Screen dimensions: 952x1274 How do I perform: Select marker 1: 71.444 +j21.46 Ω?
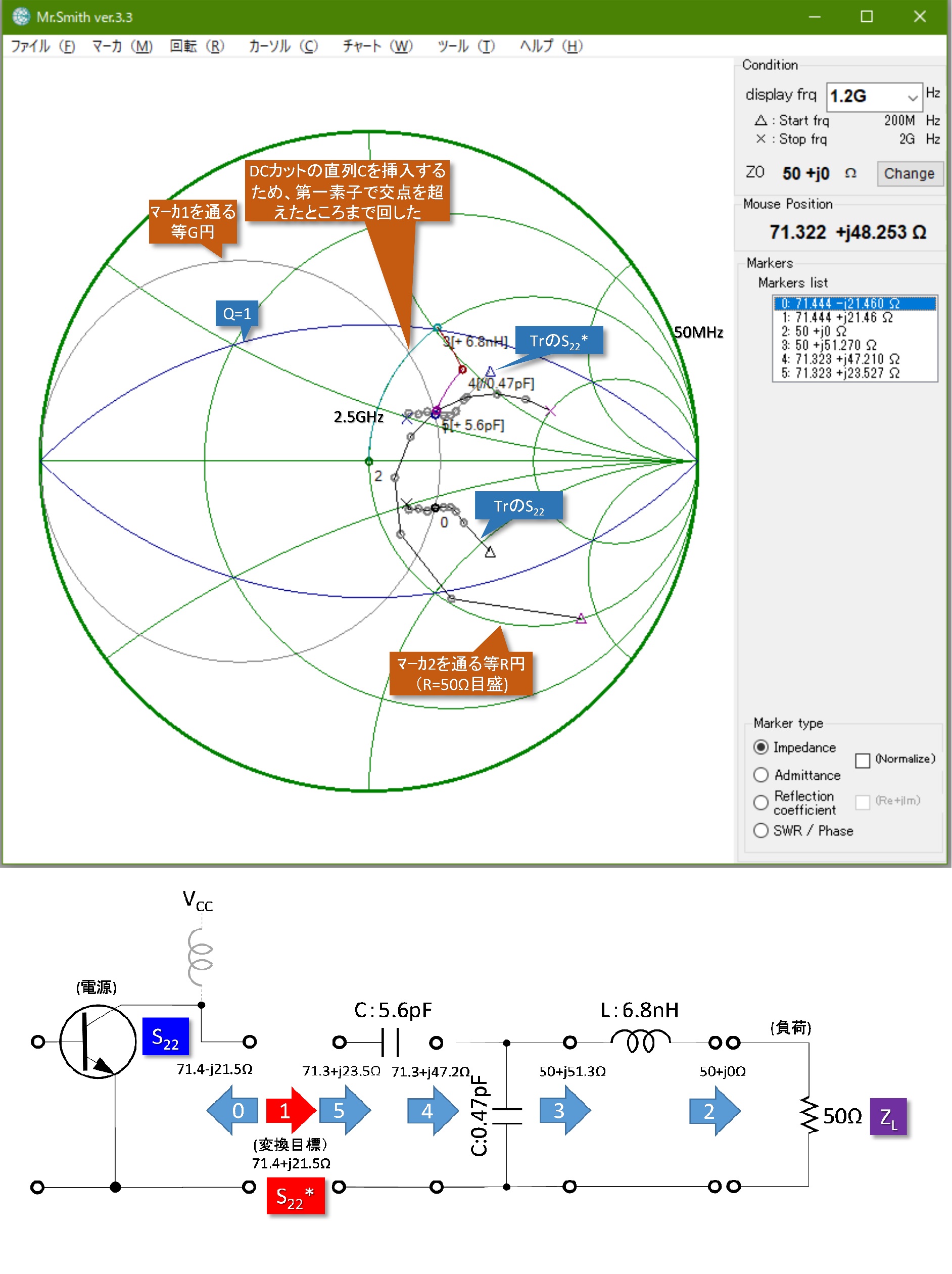[854, 317]
